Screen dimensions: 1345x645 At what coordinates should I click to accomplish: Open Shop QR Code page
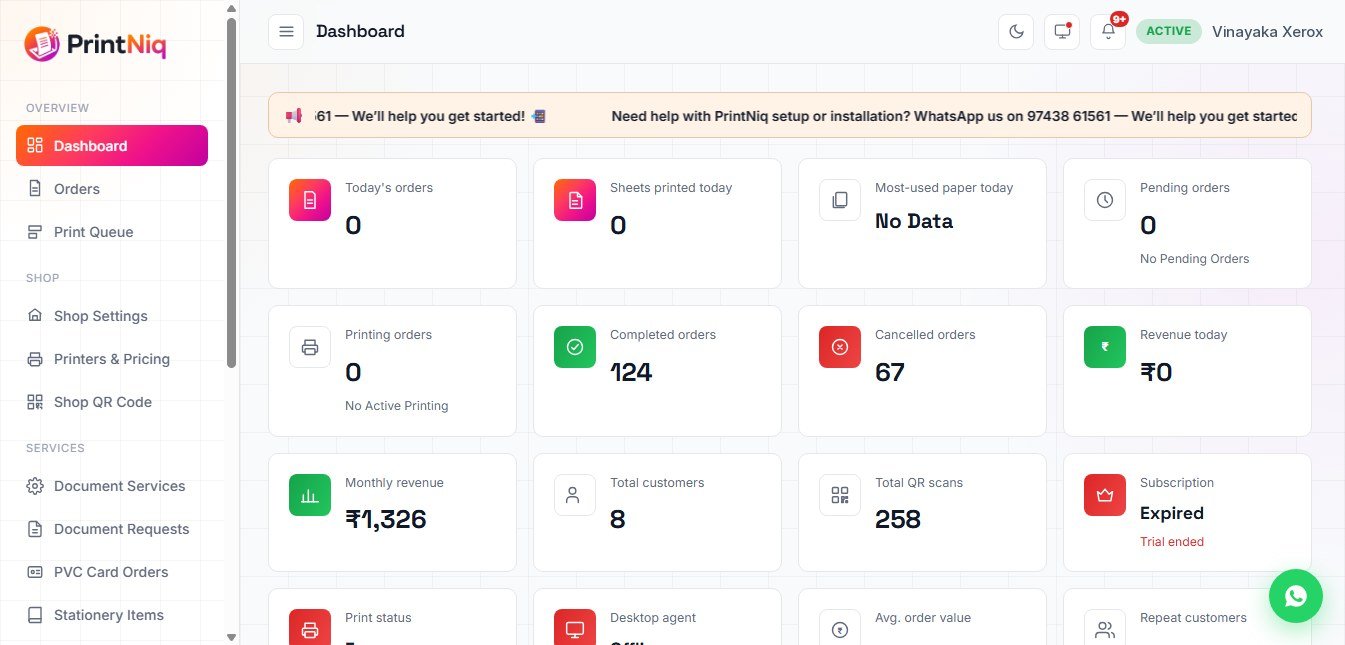pos(112,402)
